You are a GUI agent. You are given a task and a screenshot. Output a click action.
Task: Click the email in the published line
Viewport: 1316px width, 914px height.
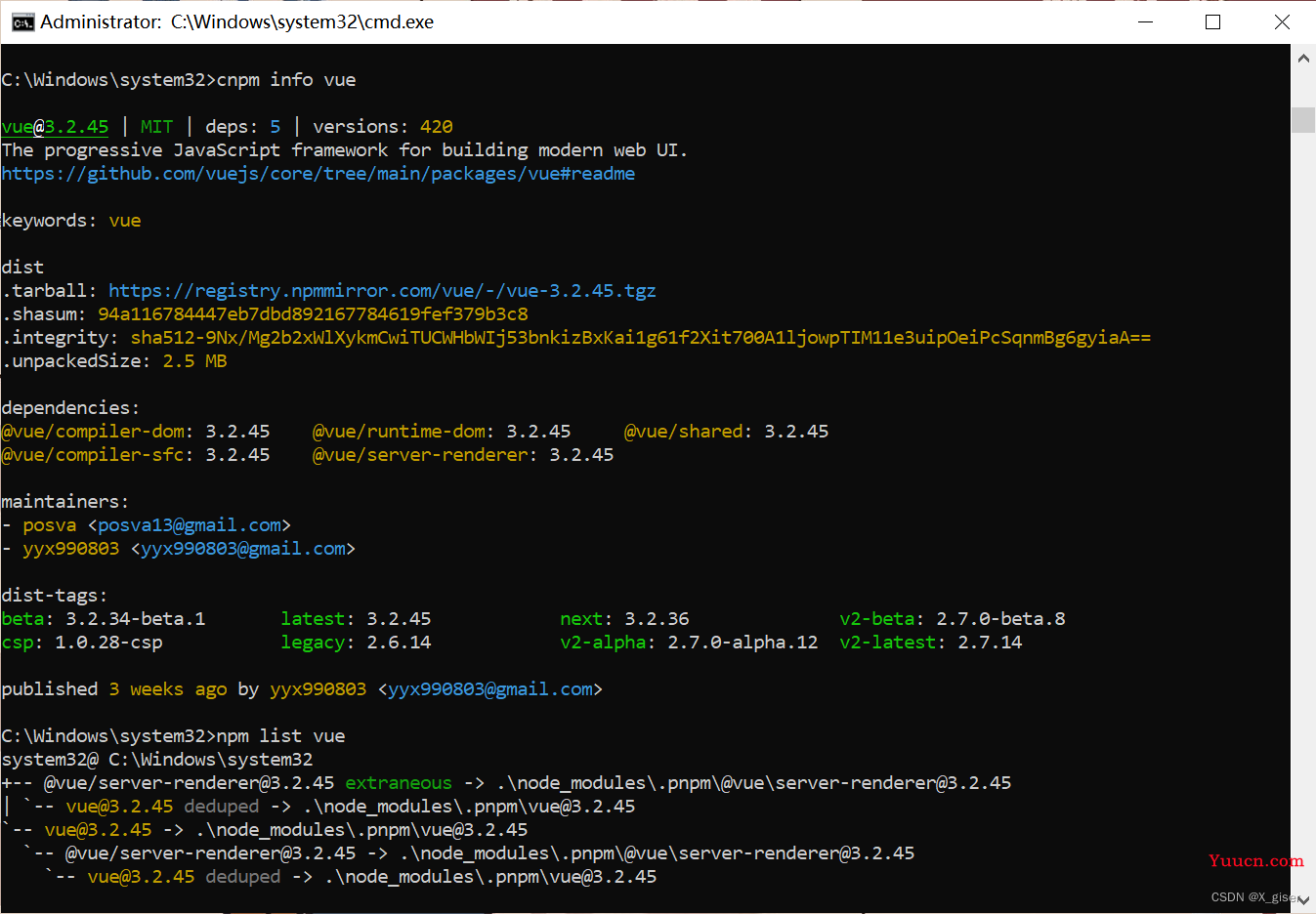click(x=490, y=689)
